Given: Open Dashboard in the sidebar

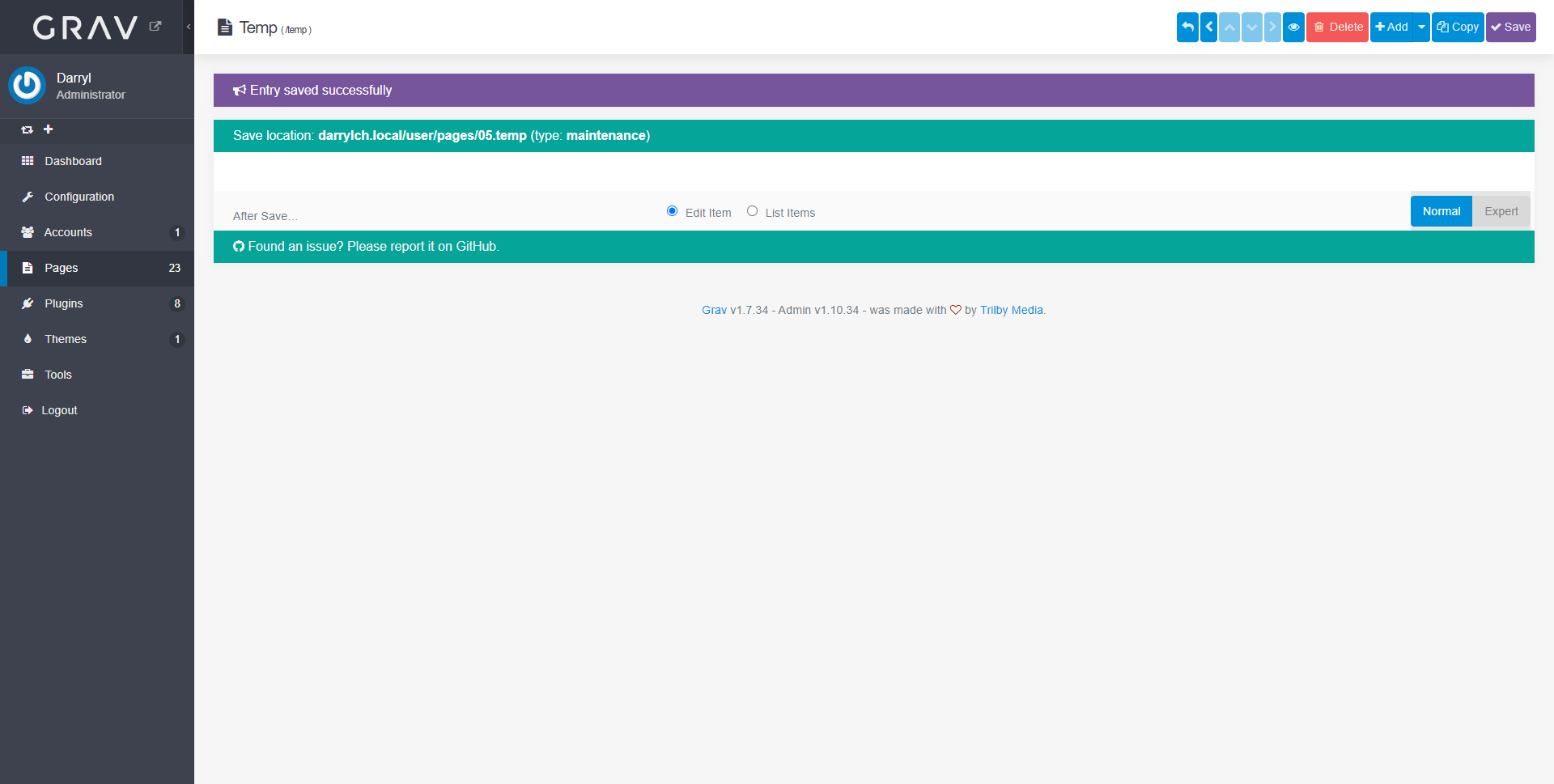Looking at the screenshot, I should [x=97, y=161].
